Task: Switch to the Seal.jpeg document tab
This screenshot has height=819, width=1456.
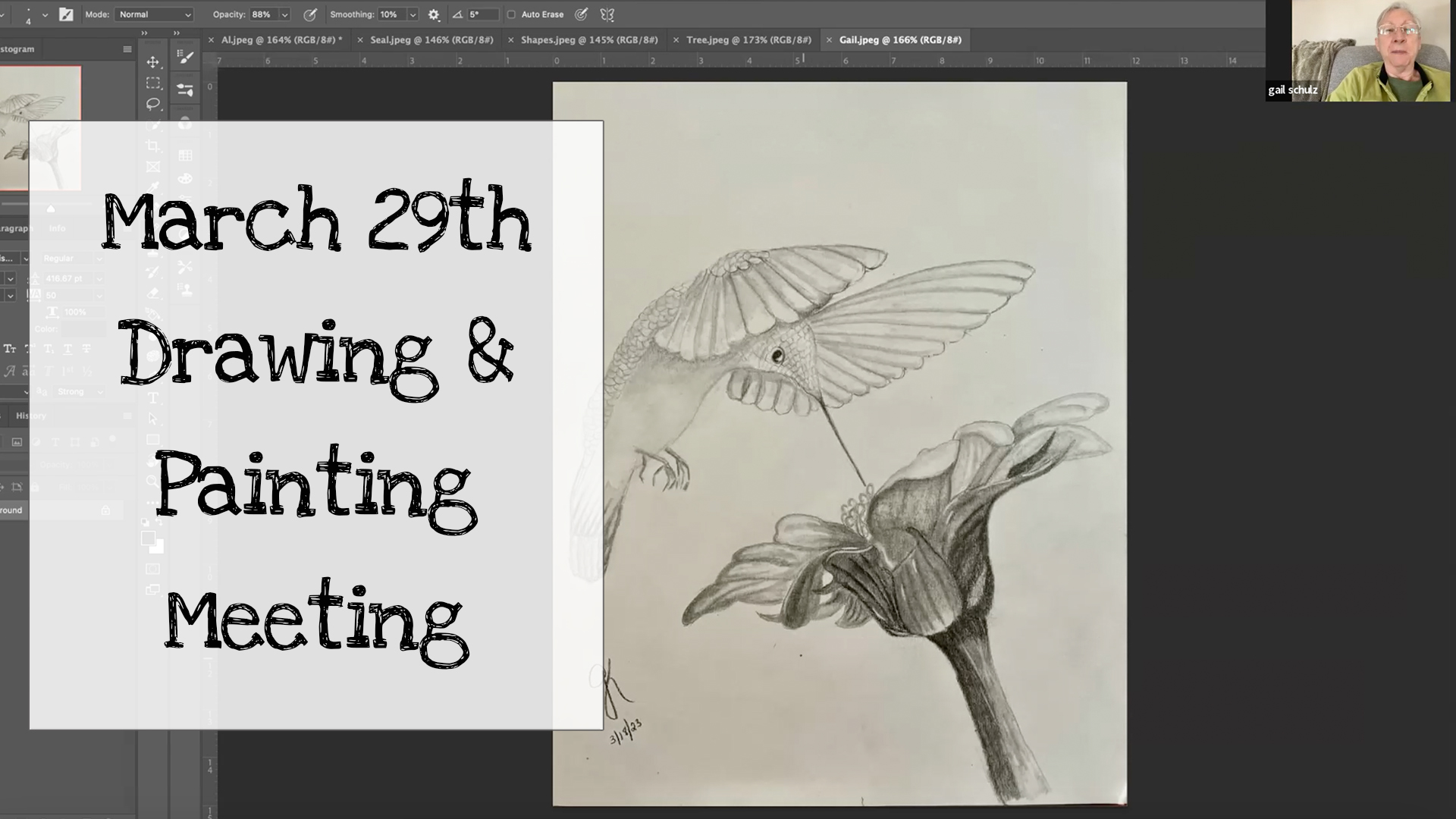Action: click(431, 40)
